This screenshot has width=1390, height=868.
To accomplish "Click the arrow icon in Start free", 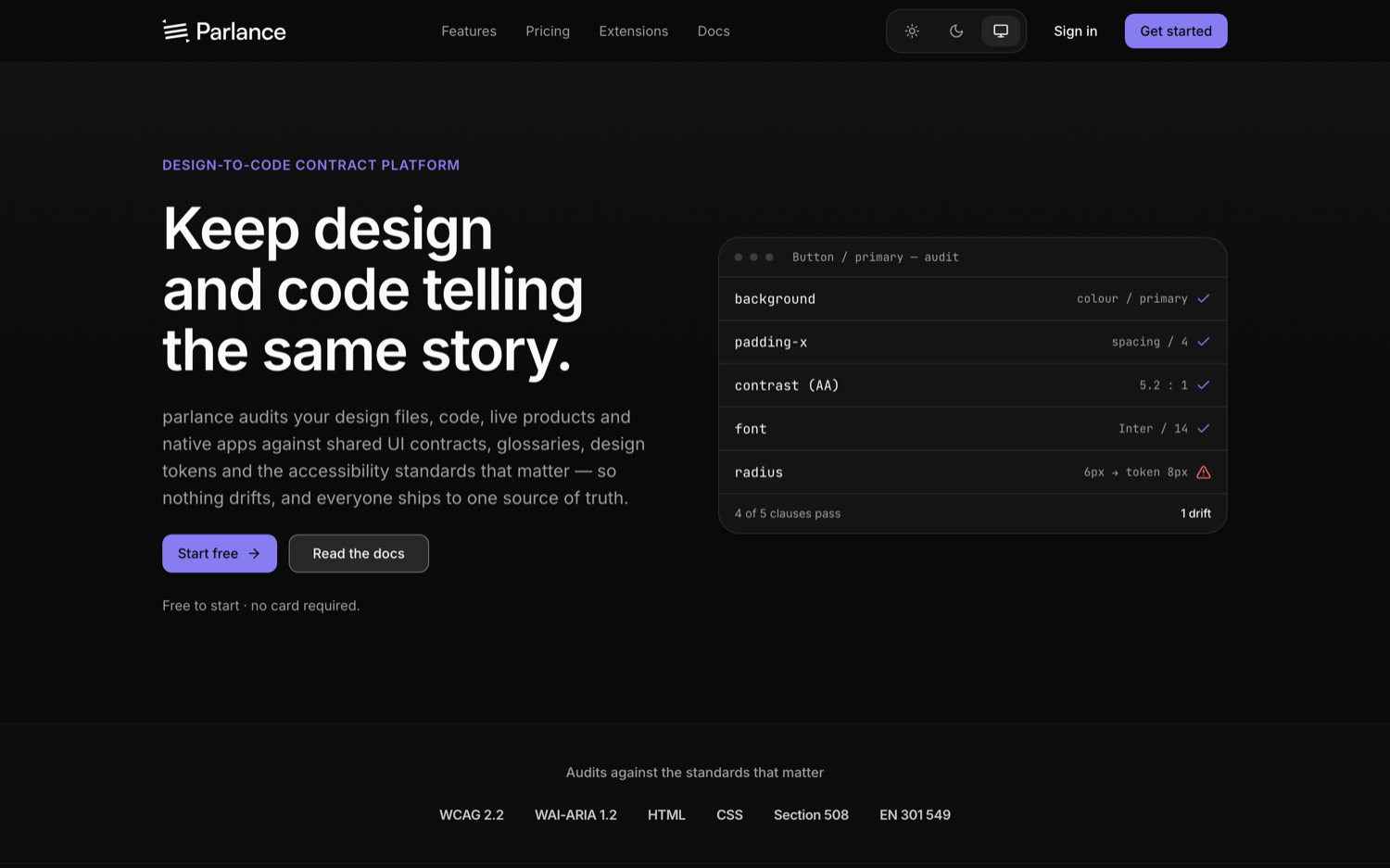I will pyautogui.click(x=254, y=553).
